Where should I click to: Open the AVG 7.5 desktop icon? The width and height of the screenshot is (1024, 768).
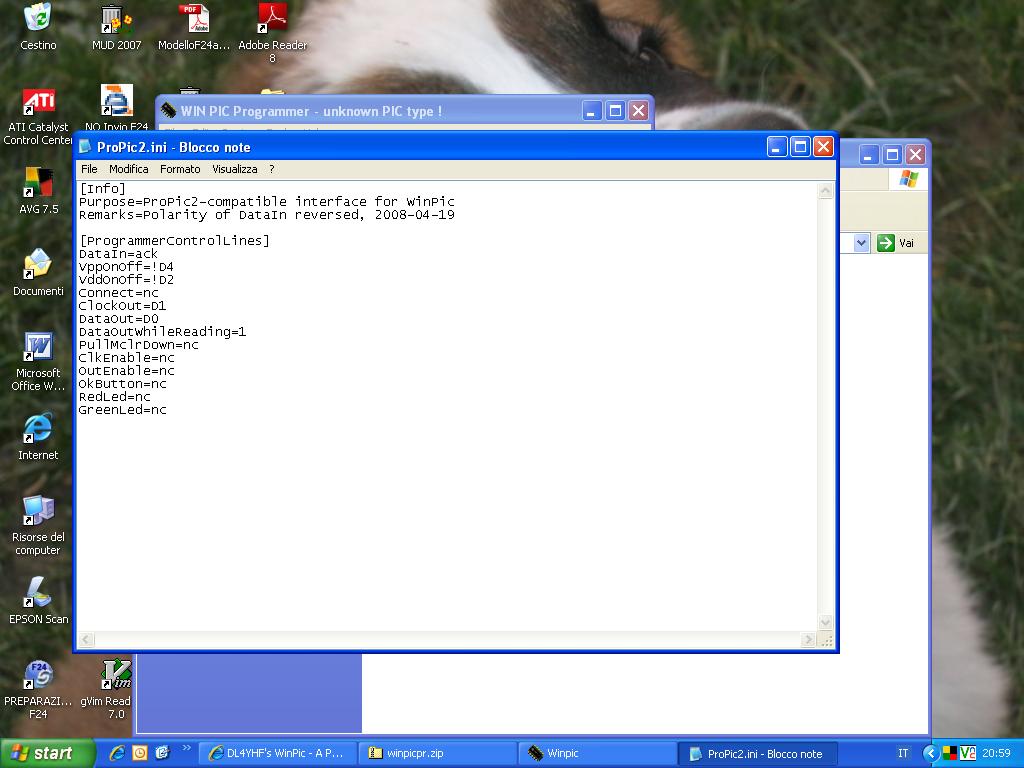pos(38,184)
